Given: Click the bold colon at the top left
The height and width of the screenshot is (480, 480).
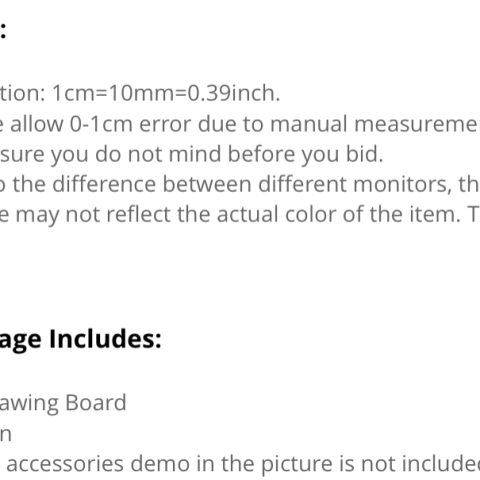Looking at the screenshot, I should tap(3, 31).
